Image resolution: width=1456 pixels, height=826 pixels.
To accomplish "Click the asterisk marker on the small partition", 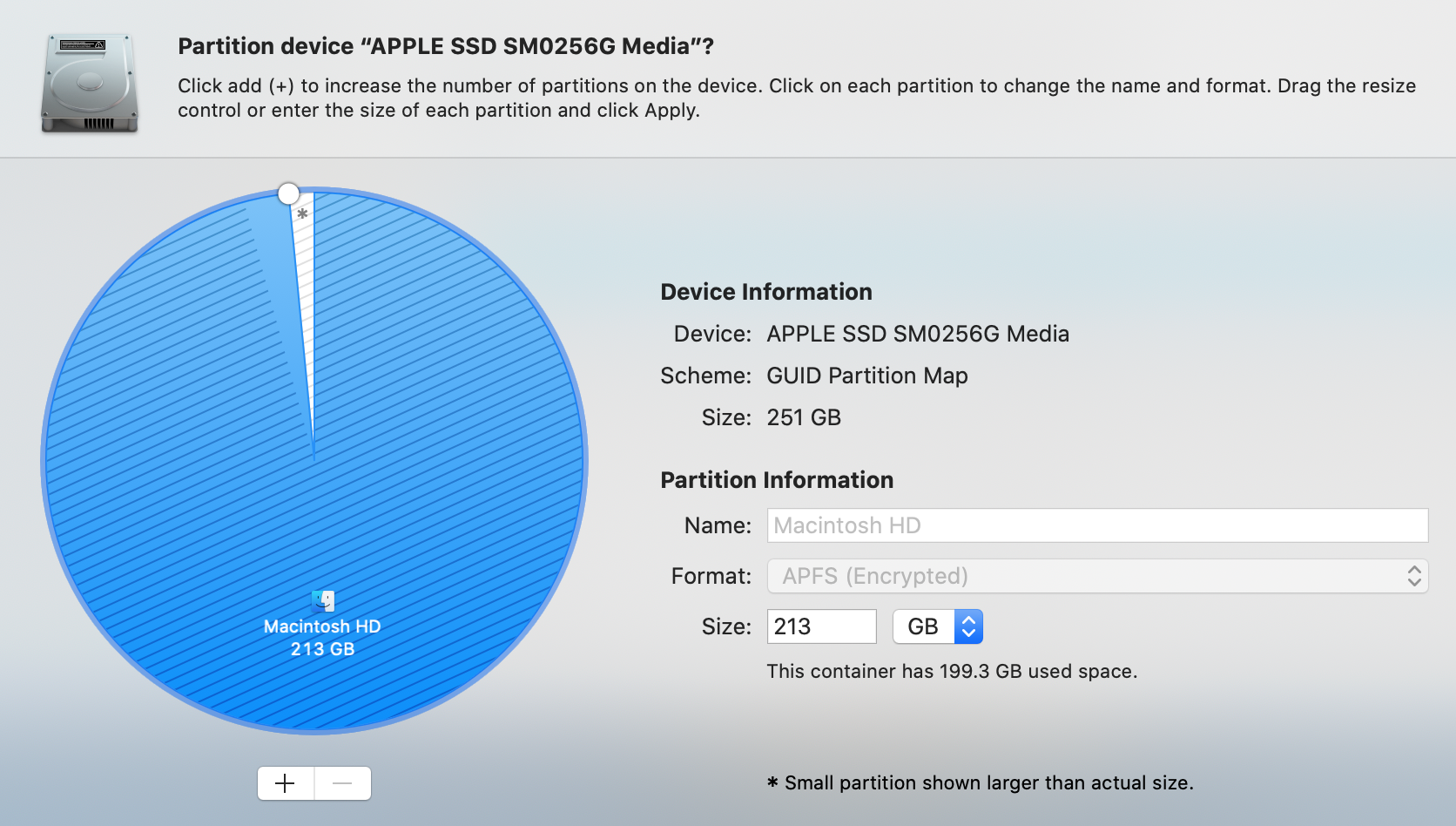I will click(302, 214).
